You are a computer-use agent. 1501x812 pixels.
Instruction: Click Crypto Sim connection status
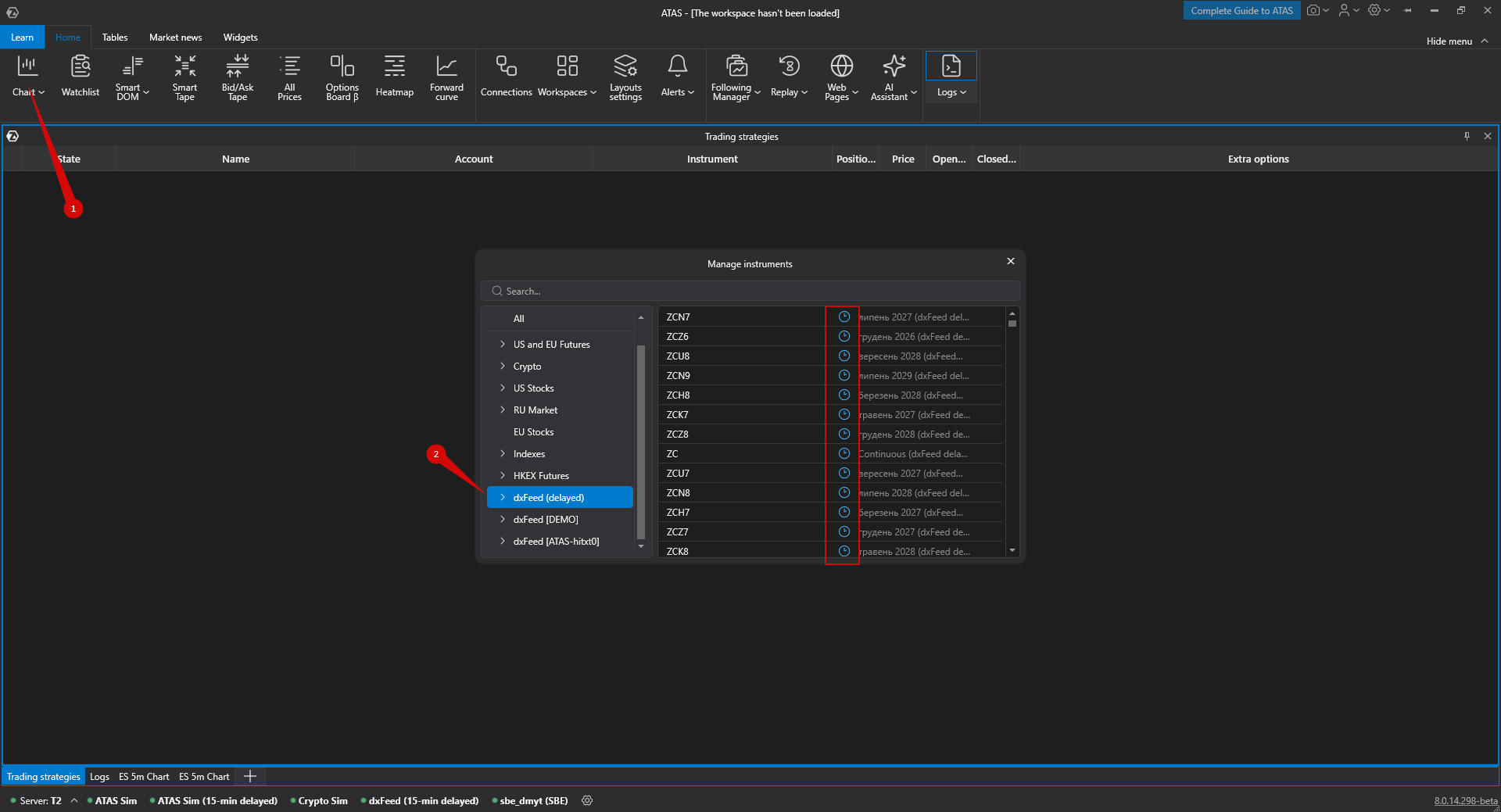pos(319,801)
